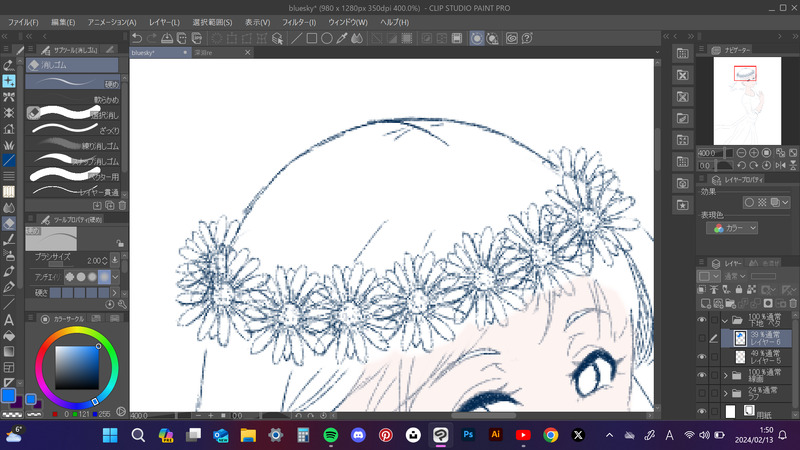Open Spotify from the taskbar
This screenshot has width=800, height=450.
pyautogui.click(x=331, y=435)
